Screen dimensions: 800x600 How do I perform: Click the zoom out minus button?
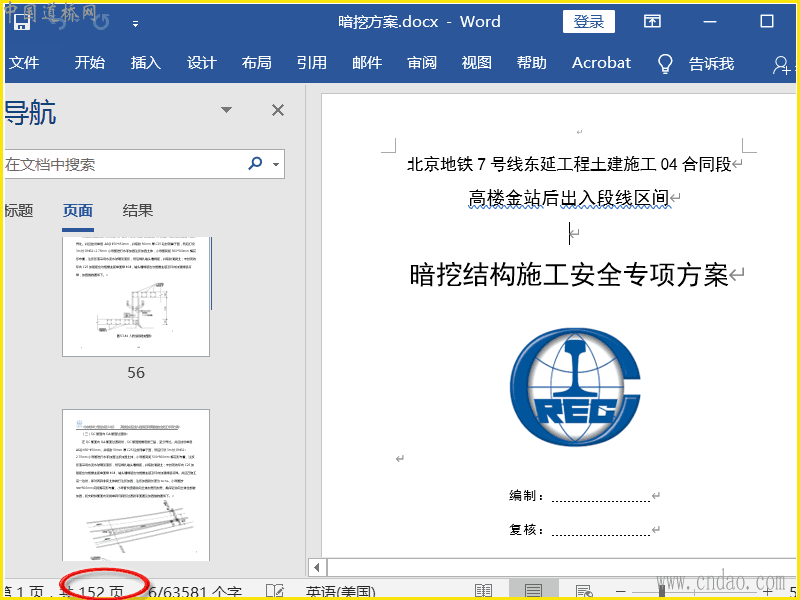point(621,591)
